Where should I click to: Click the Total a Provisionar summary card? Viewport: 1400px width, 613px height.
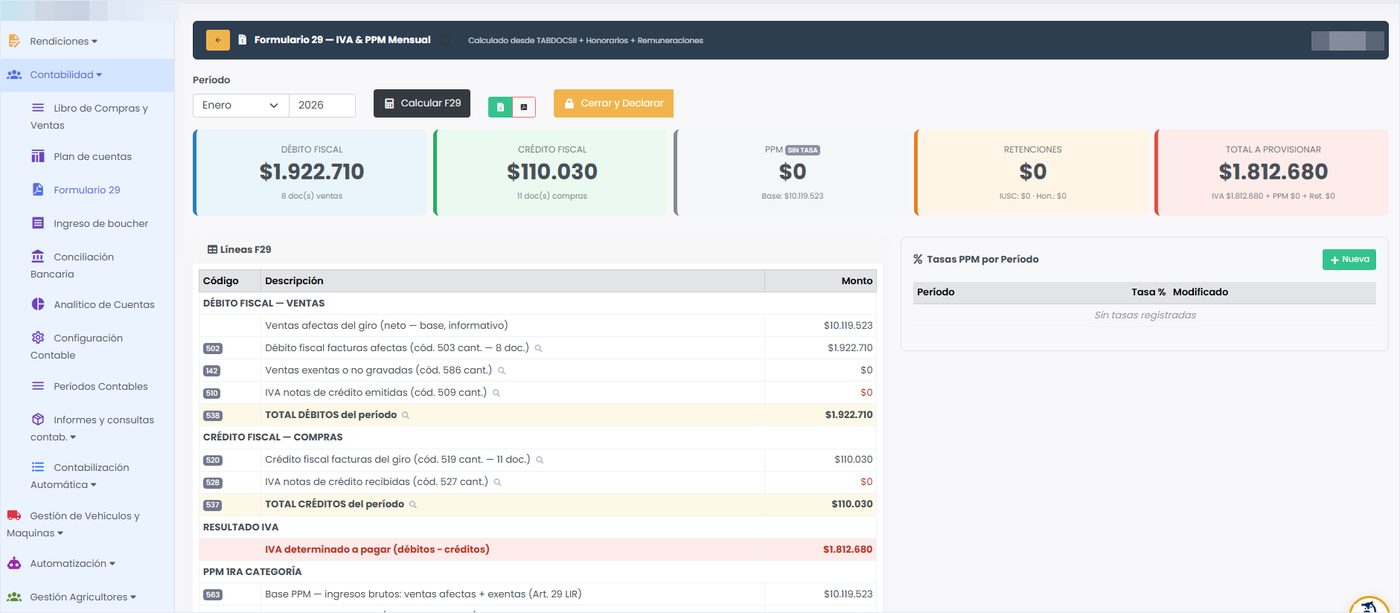click(x=1272, y=173)
